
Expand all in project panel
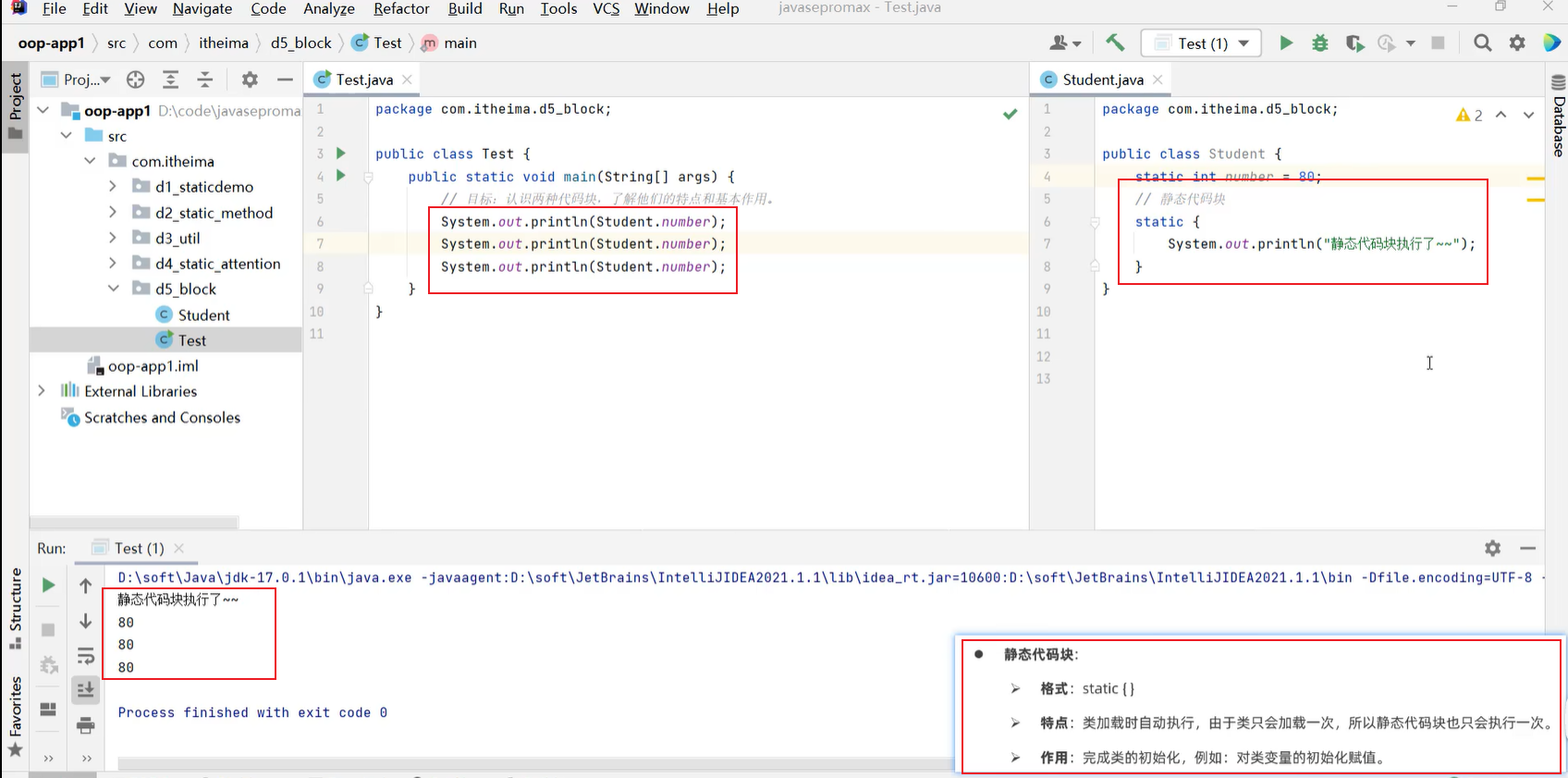click(170, 80)
